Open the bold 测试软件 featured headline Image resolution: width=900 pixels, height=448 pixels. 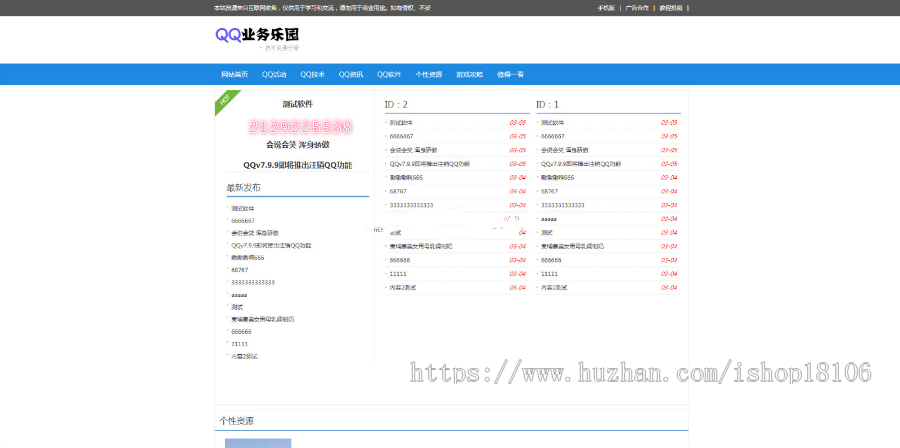[298, 104]
